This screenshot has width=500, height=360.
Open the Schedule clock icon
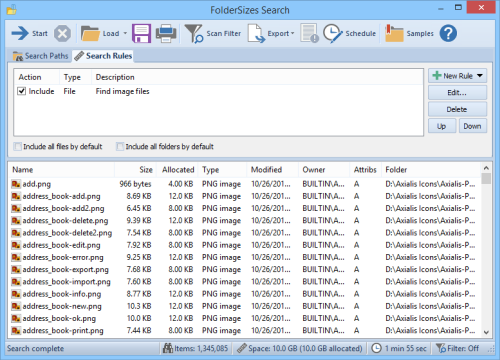(332, 33)
